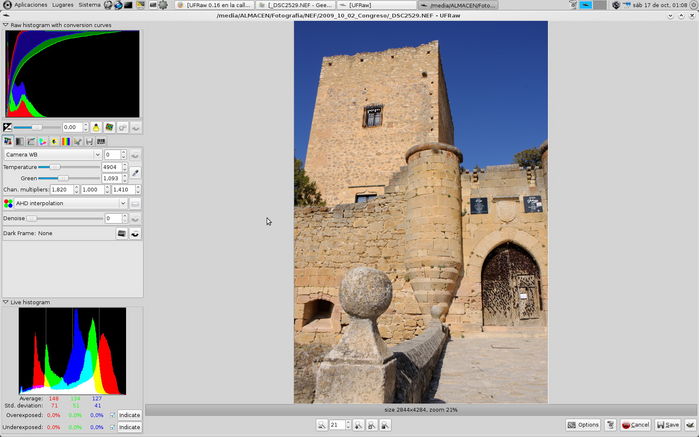Reset white balance to initial value
The height and width of the screenshot is (437, 699).
(x=135, y=155)
